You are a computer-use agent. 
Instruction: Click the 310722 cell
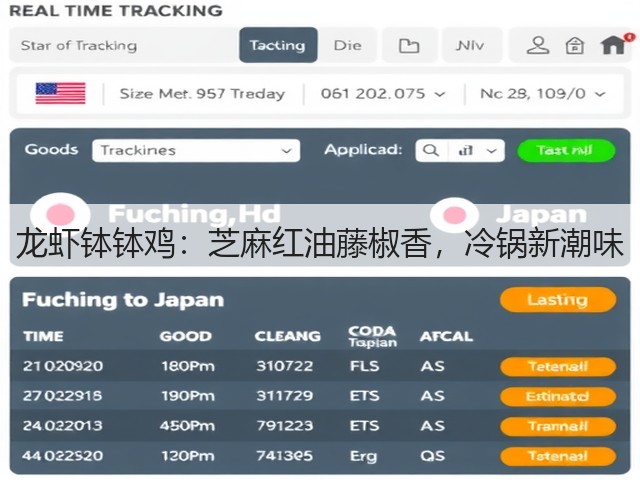pos(285,366)
